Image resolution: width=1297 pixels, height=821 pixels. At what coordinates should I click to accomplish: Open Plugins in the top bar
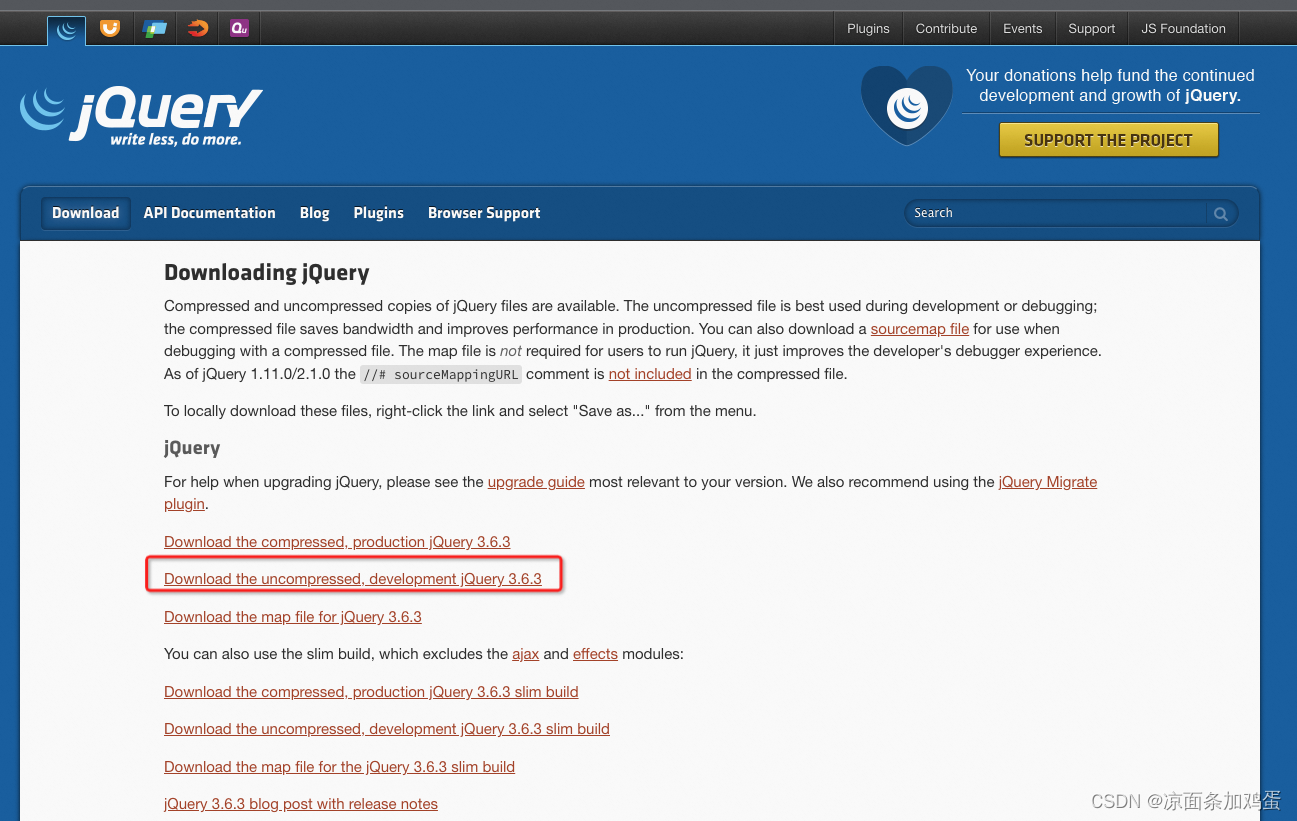pyautogui.click(x=868, y=29)
